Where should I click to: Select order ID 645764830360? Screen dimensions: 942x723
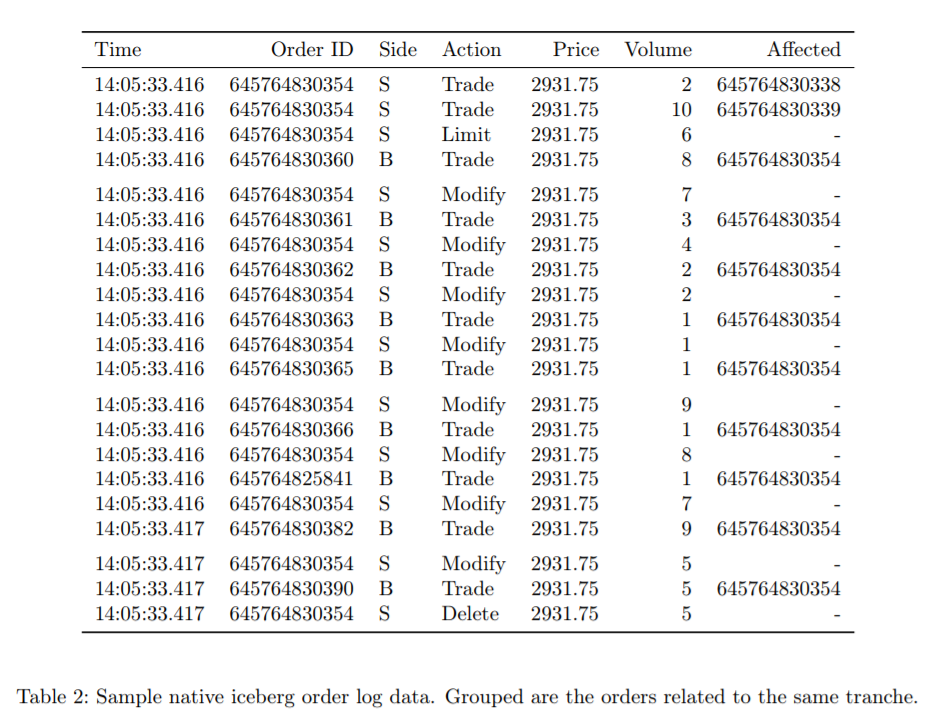pyautogui.click(x=291, y=160)
